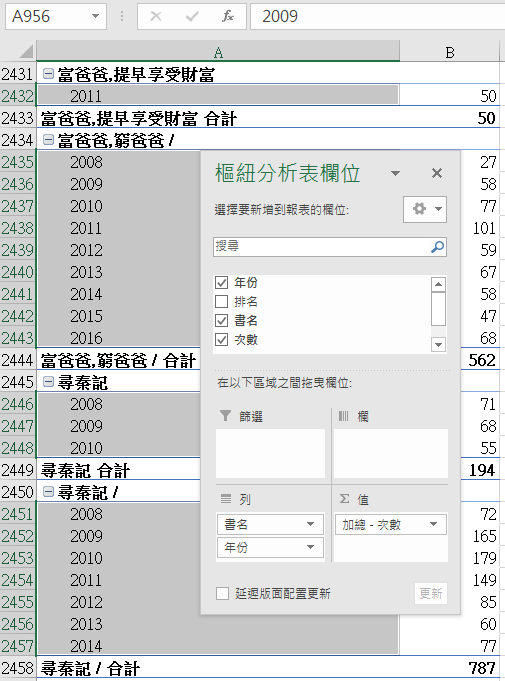Collapse the 富爸爸,窮爸爸 / group

coord(48,140)
